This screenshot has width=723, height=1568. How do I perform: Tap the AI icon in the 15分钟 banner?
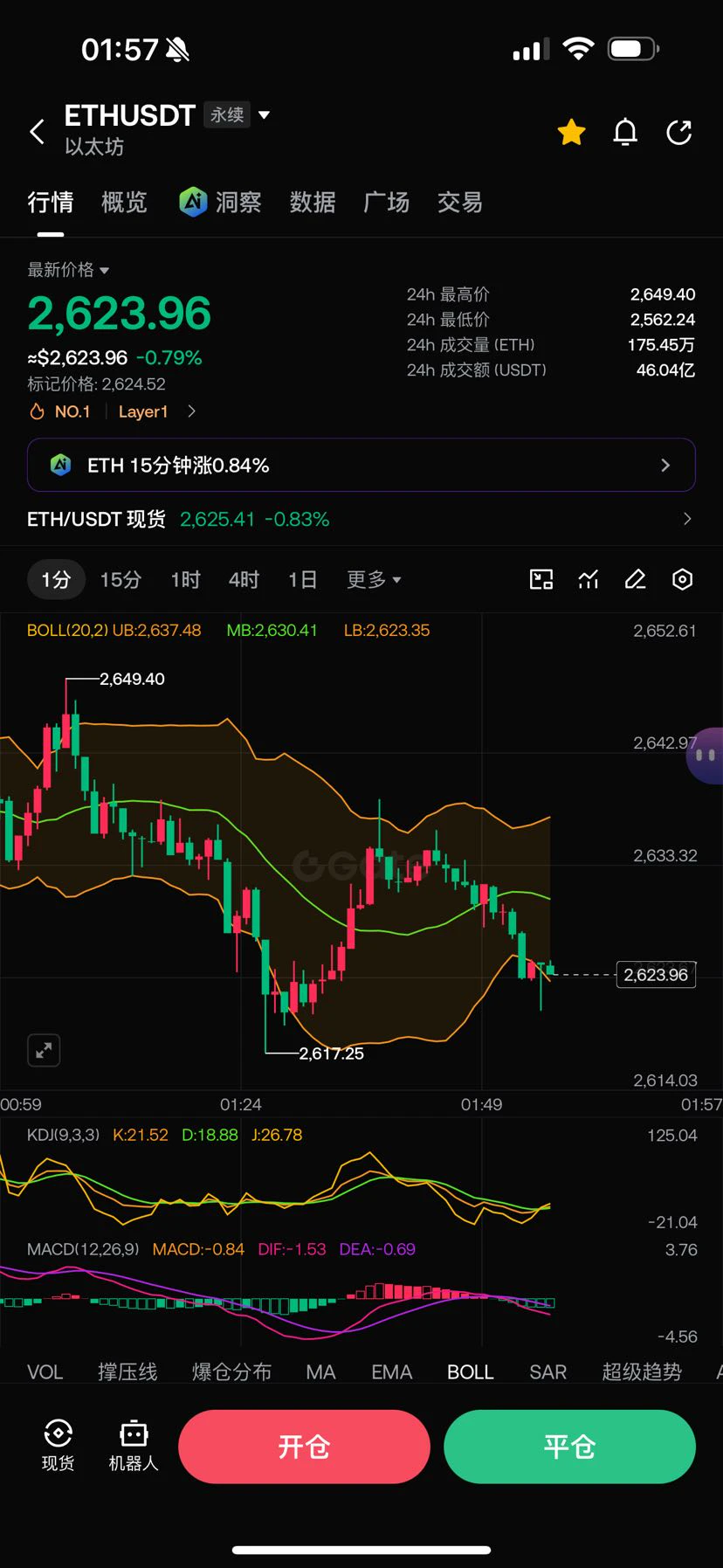pos(60,465)
